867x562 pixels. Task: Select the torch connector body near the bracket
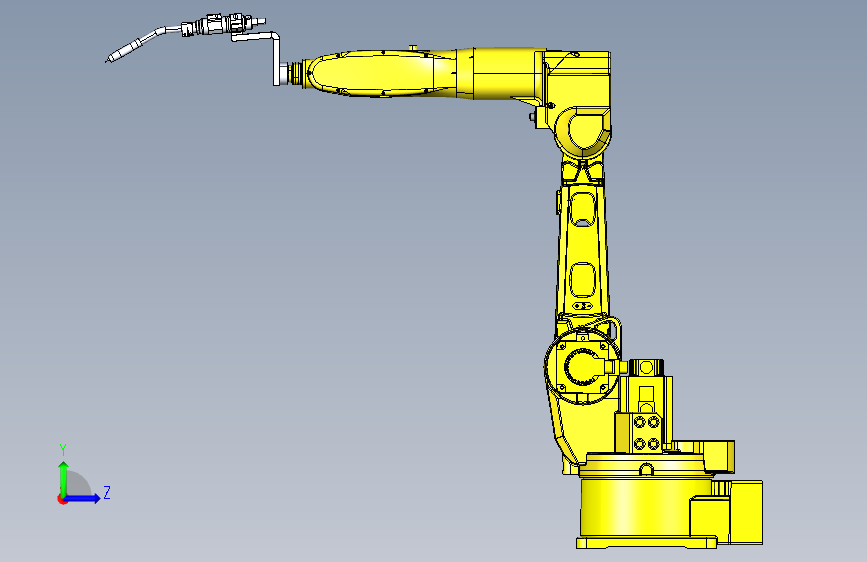(x=224, y=25)
